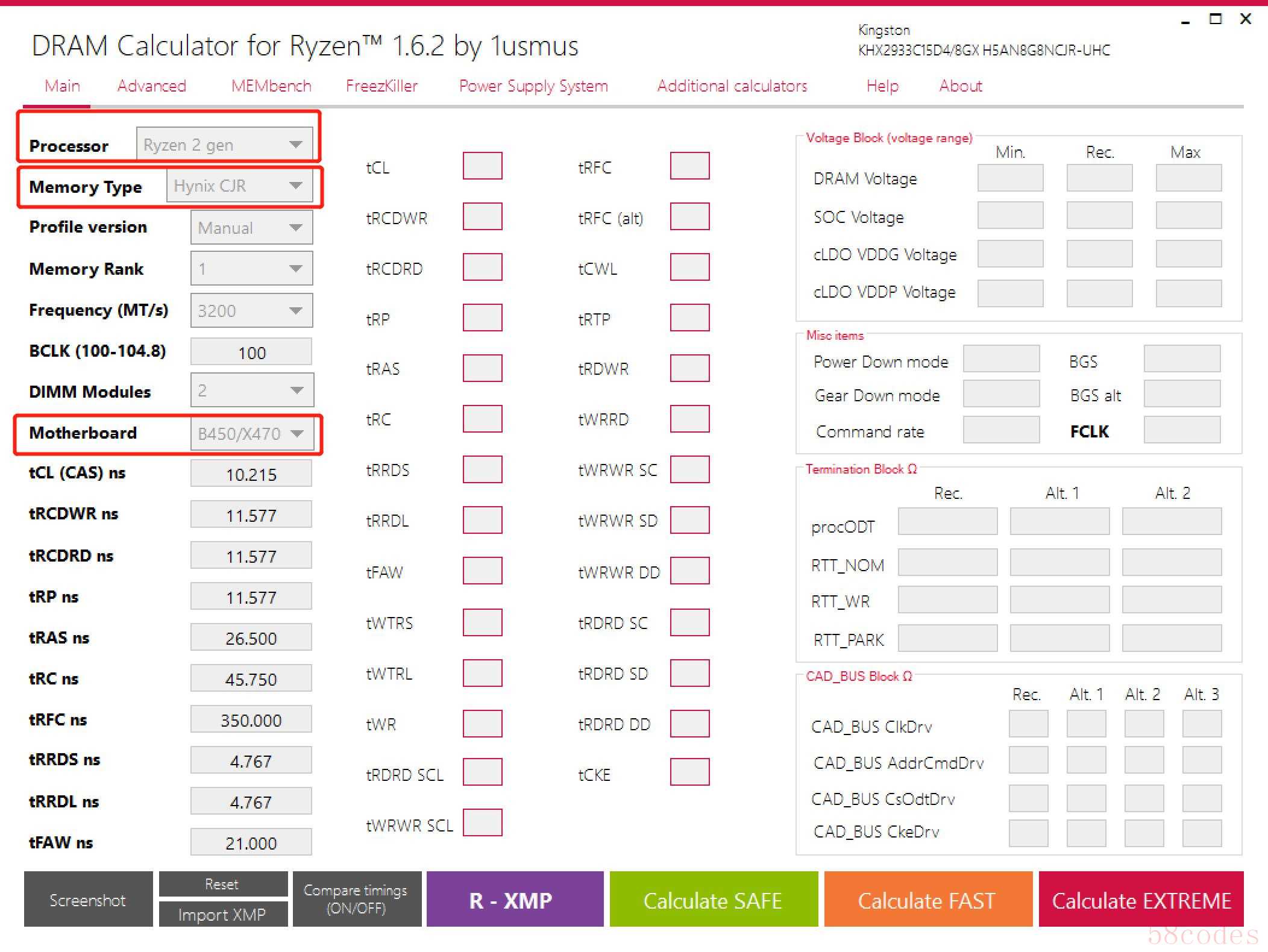
Task: Click Calculate FAST
Action: pos(928,899)
